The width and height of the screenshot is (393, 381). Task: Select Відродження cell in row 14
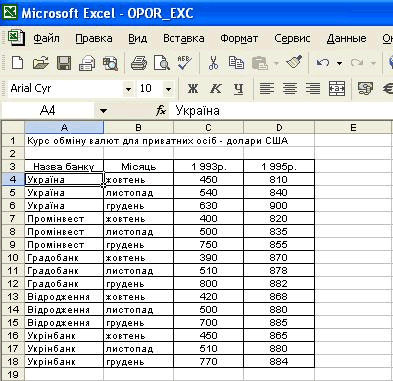(x=64, y=310)
